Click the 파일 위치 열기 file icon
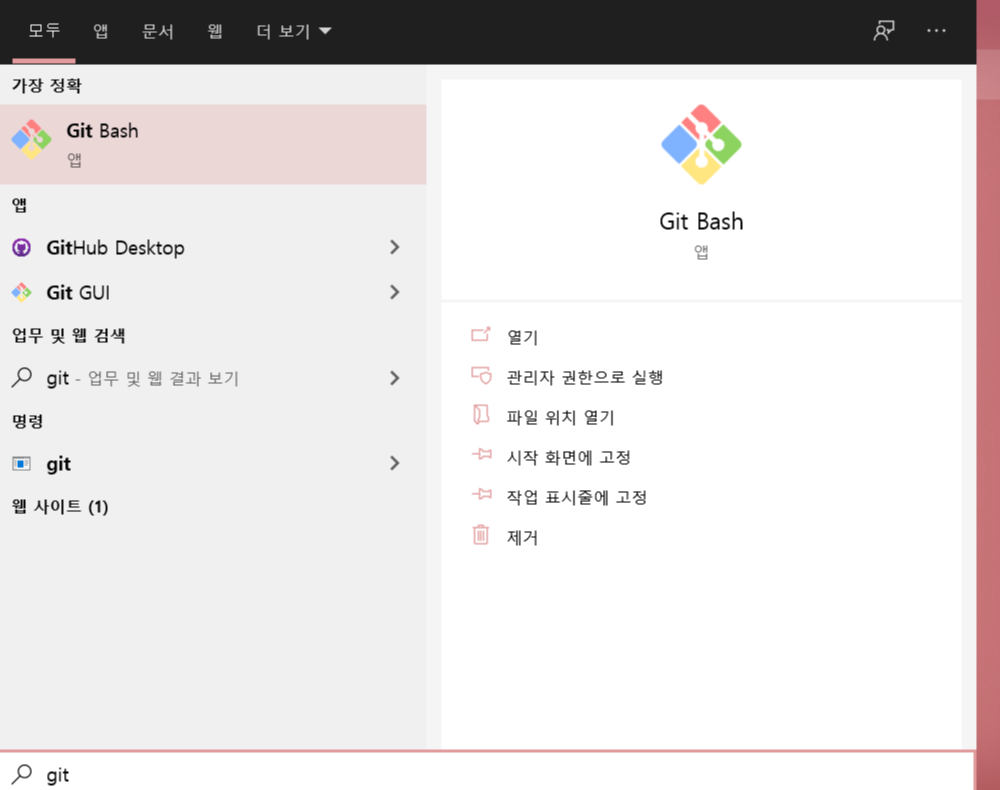 481,414
